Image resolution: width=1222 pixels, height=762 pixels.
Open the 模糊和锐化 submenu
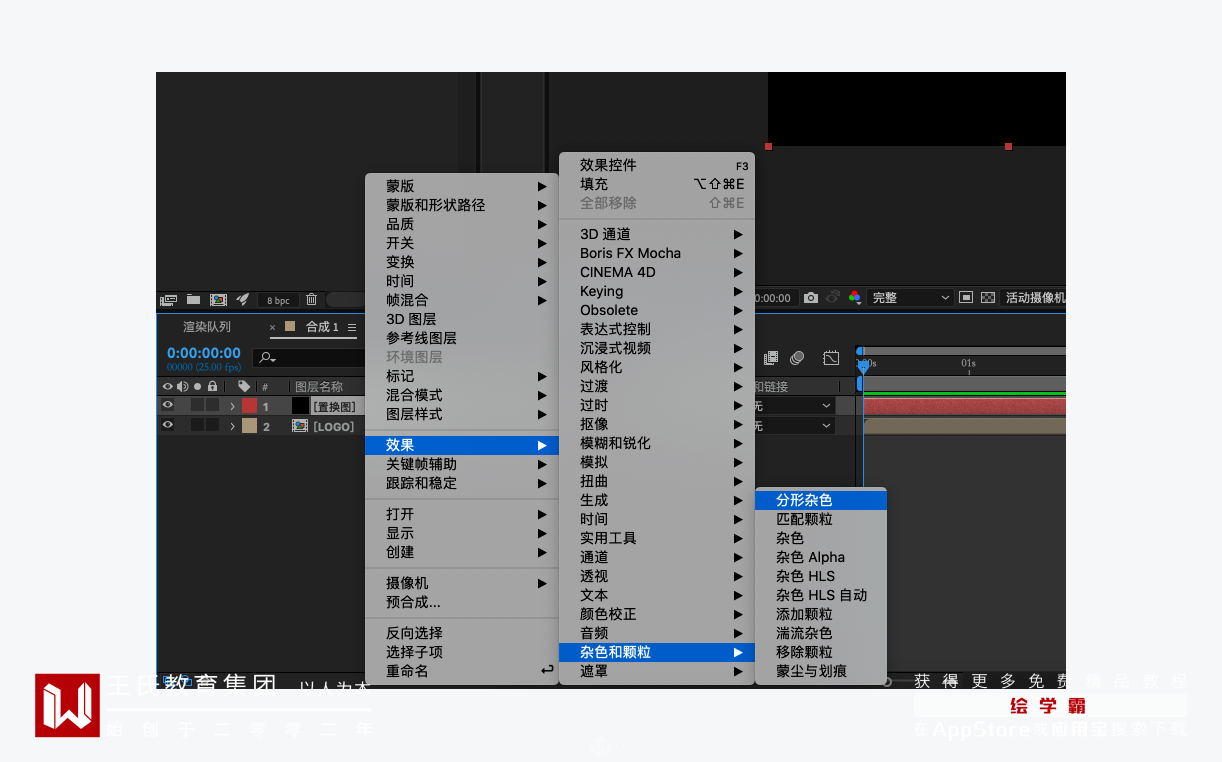pyautogui.click(x=657, y=443)
